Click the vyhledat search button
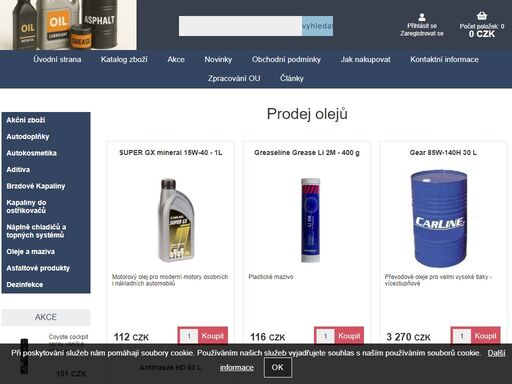Screen dimensions: 512x384 [317, 26]
